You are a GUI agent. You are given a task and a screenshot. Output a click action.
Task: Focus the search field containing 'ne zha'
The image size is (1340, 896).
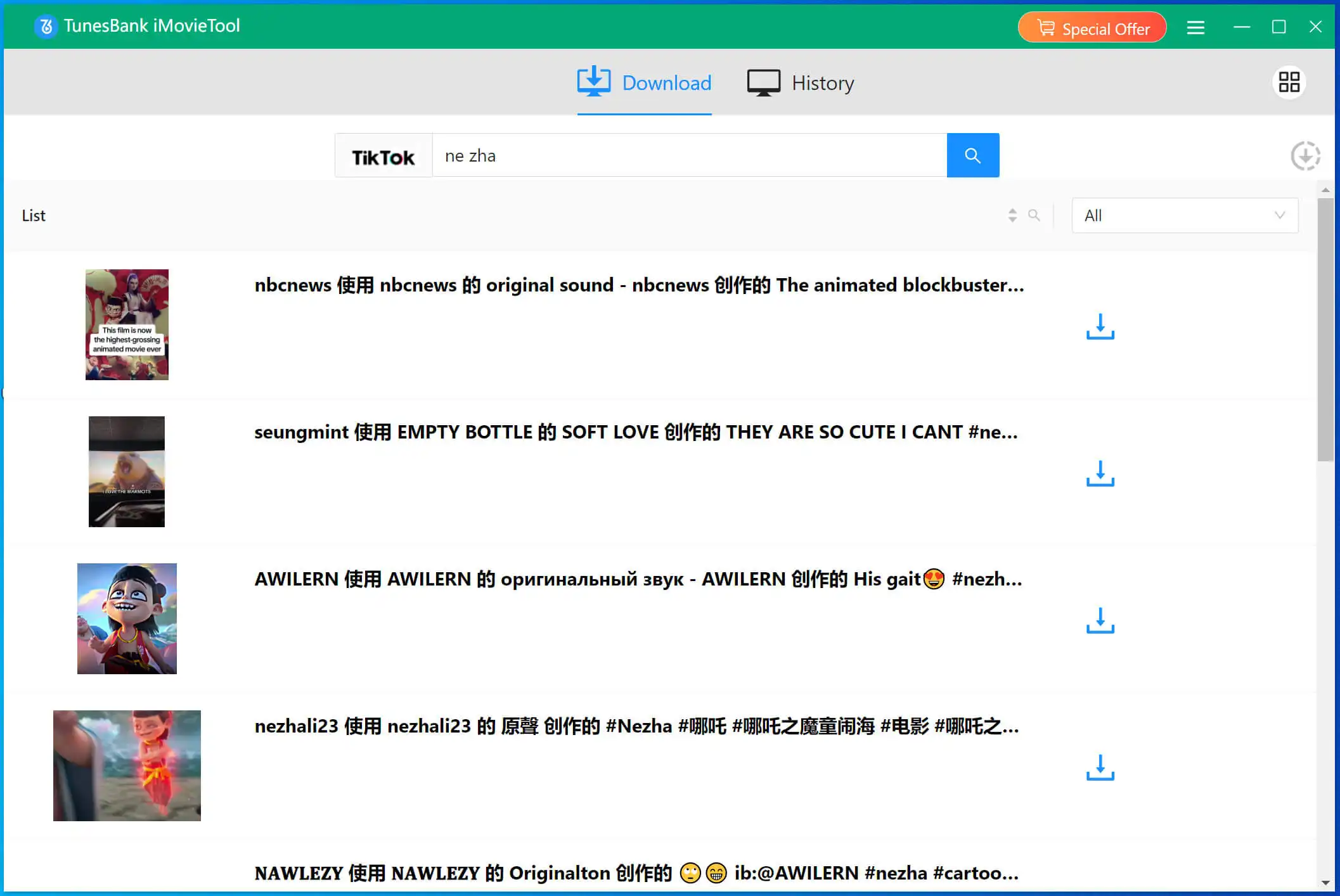(689, 156)
